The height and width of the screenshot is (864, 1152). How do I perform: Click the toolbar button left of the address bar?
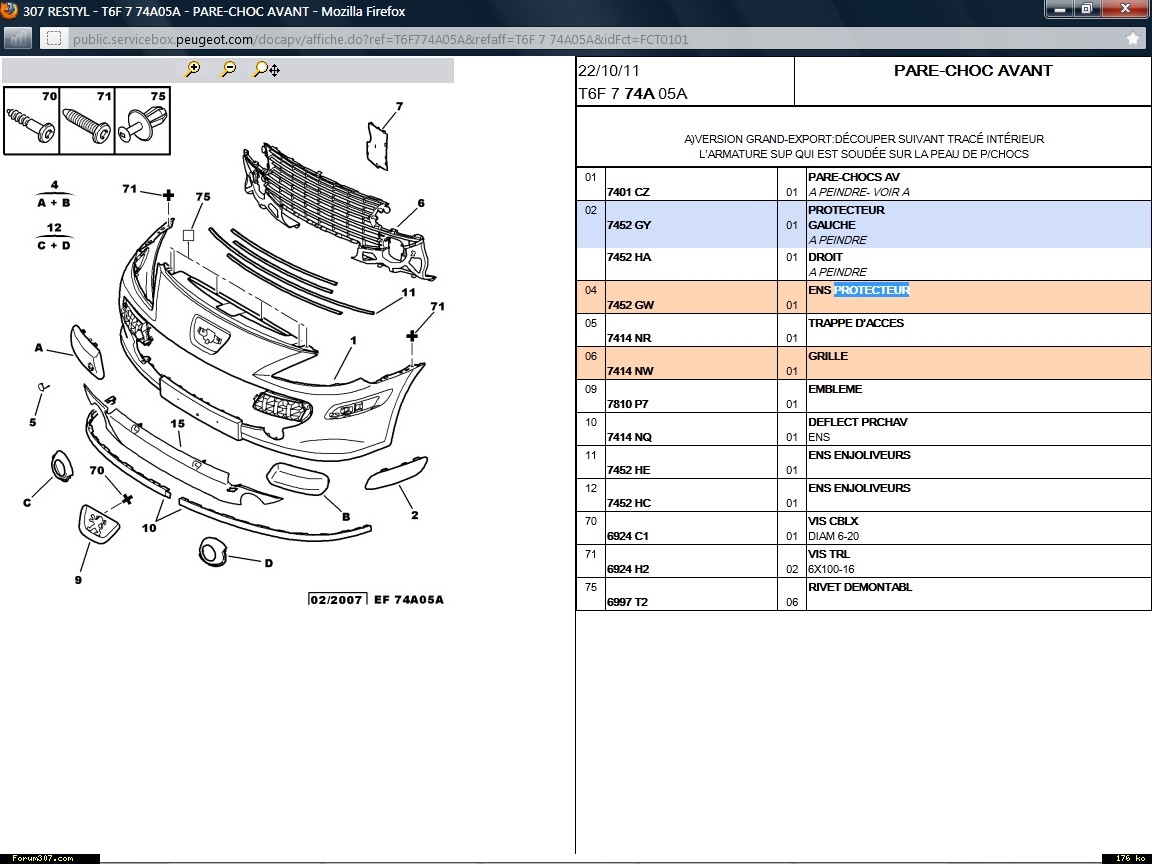(x=18, y=39)
